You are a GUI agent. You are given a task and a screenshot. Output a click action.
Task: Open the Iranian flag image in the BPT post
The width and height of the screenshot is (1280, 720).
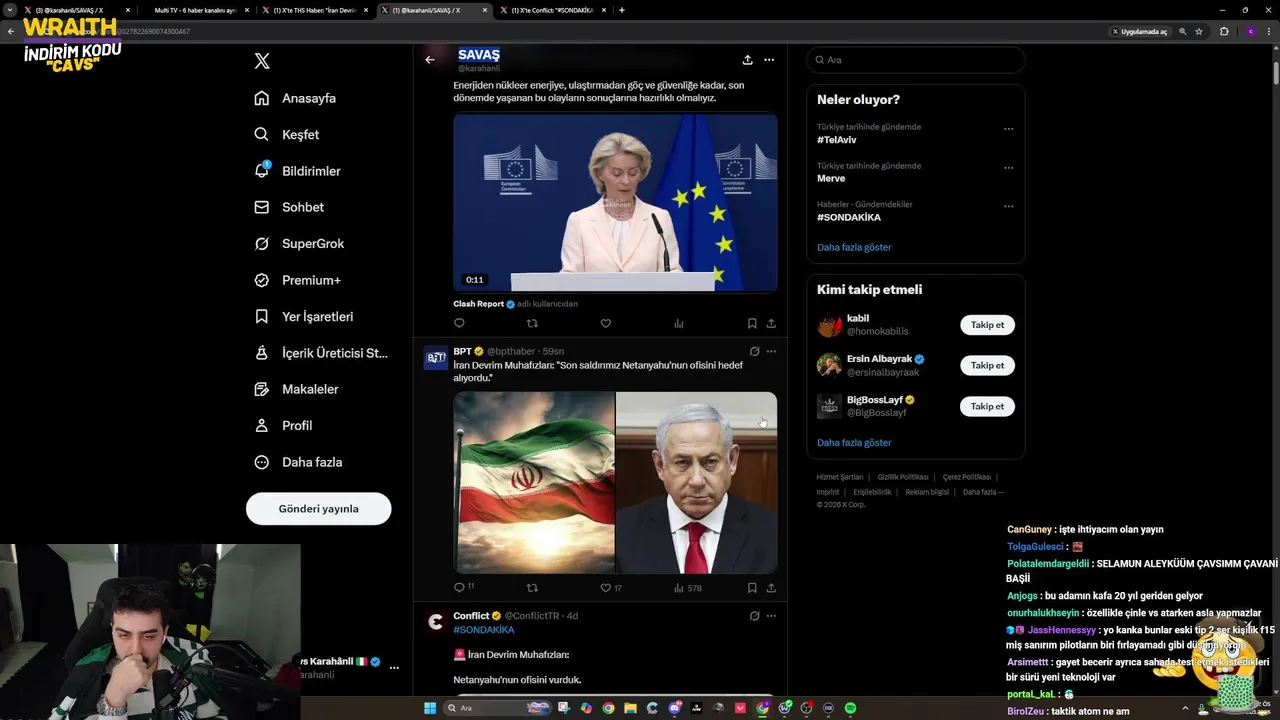click(x=534, y=483)
